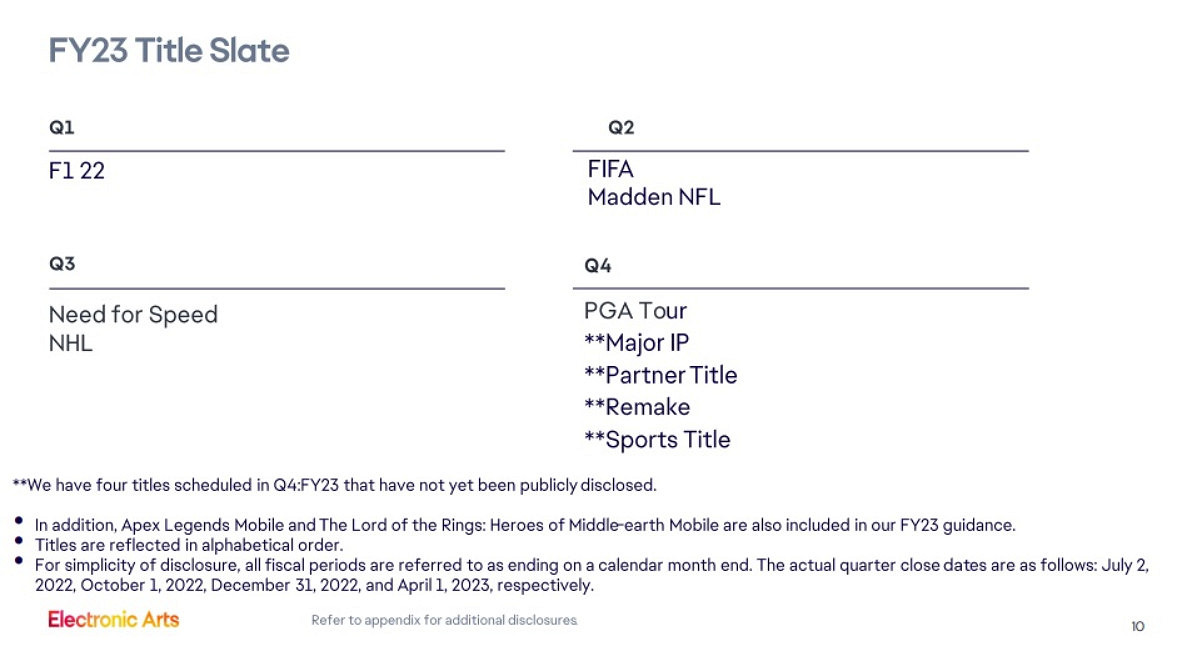Select the Q4 quarter label

[598, 266]
